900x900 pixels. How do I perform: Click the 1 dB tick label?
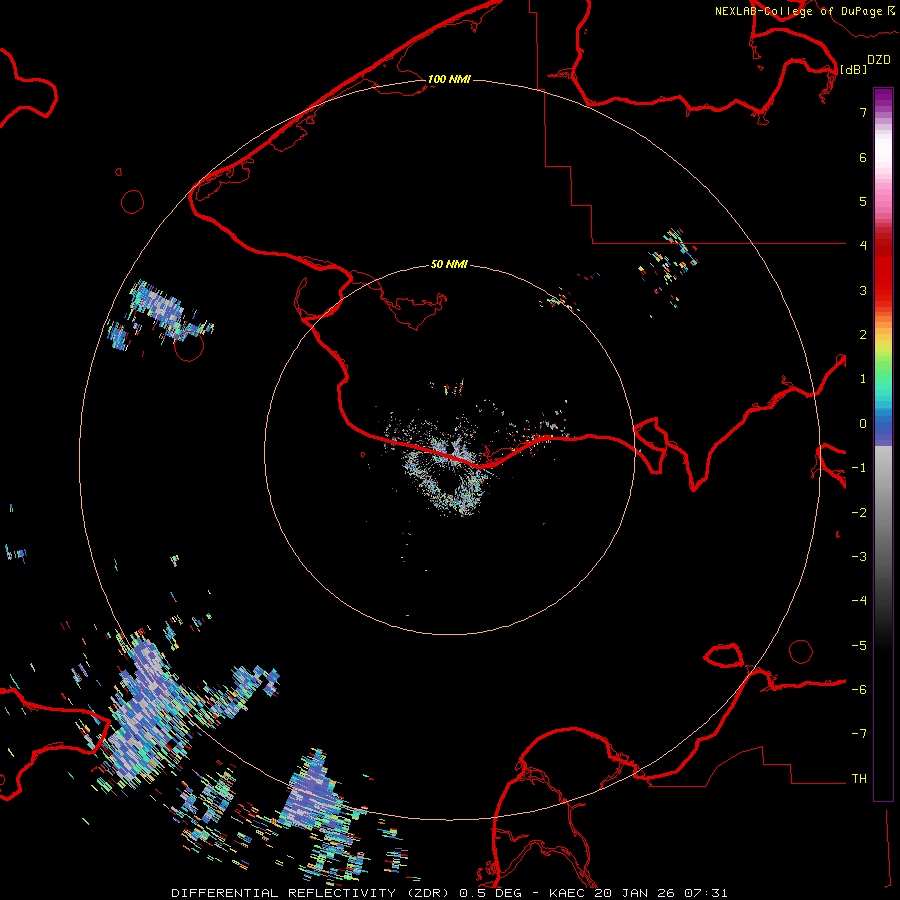(x=863, y=379)
